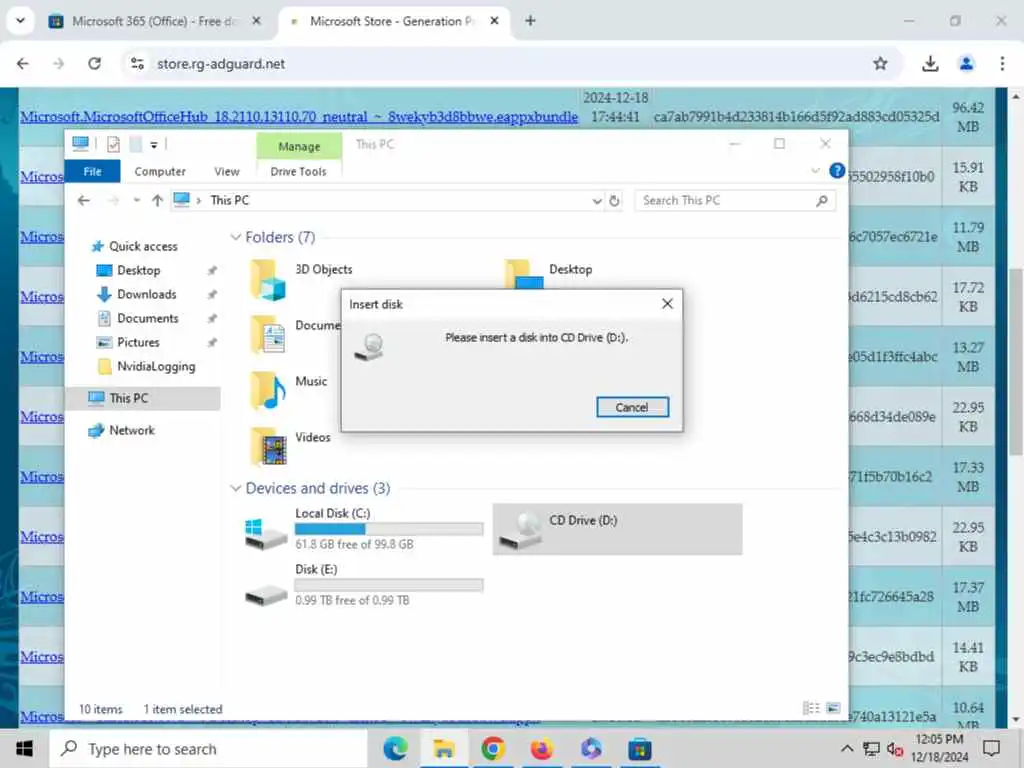The width and height of the screenshot is (1024, 768).
Task: Open the View ribbon tab
Action: tap(227, 171)
